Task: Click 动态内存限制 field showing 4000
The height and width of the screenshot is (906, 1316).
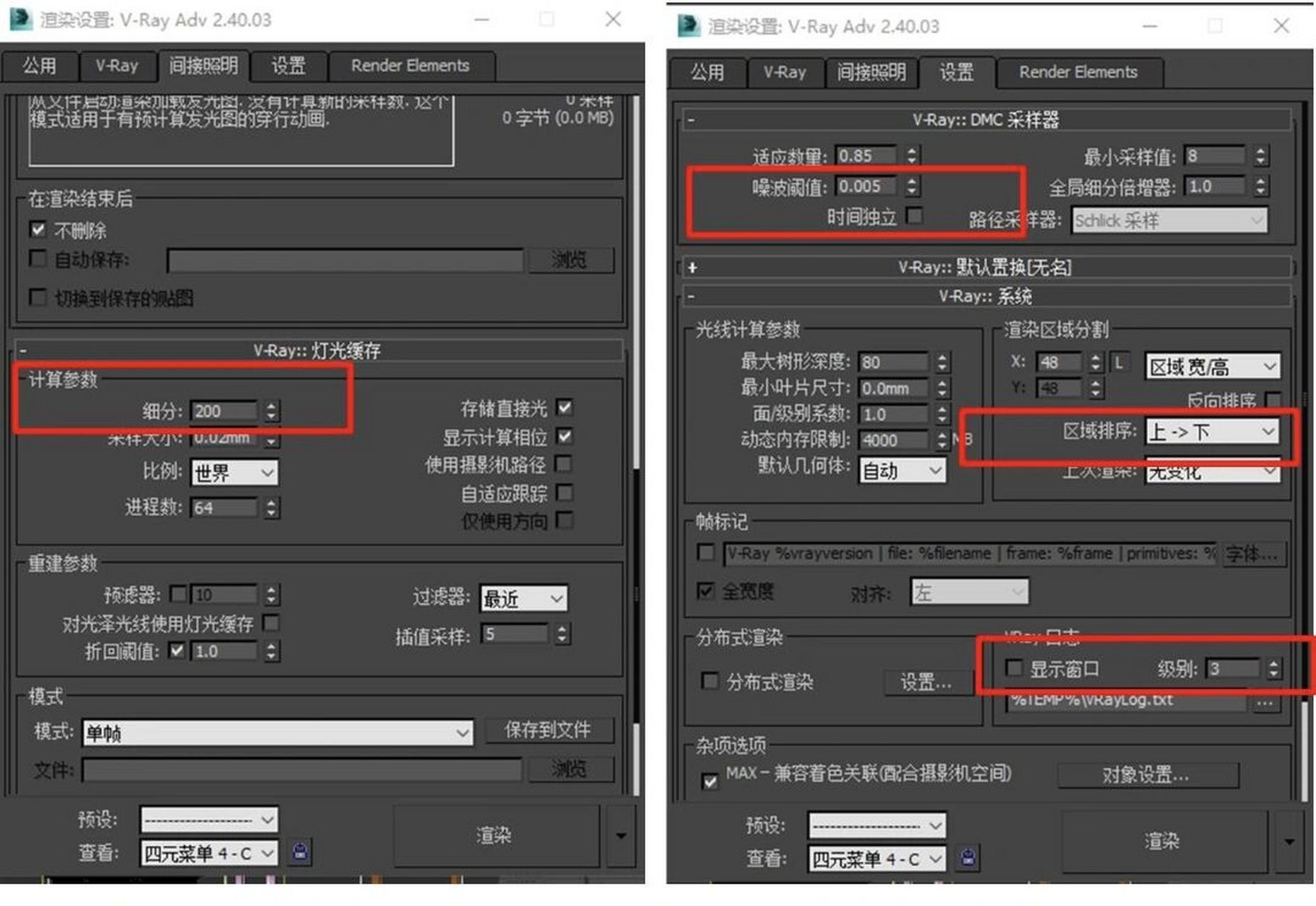Action: click(893, 440)
